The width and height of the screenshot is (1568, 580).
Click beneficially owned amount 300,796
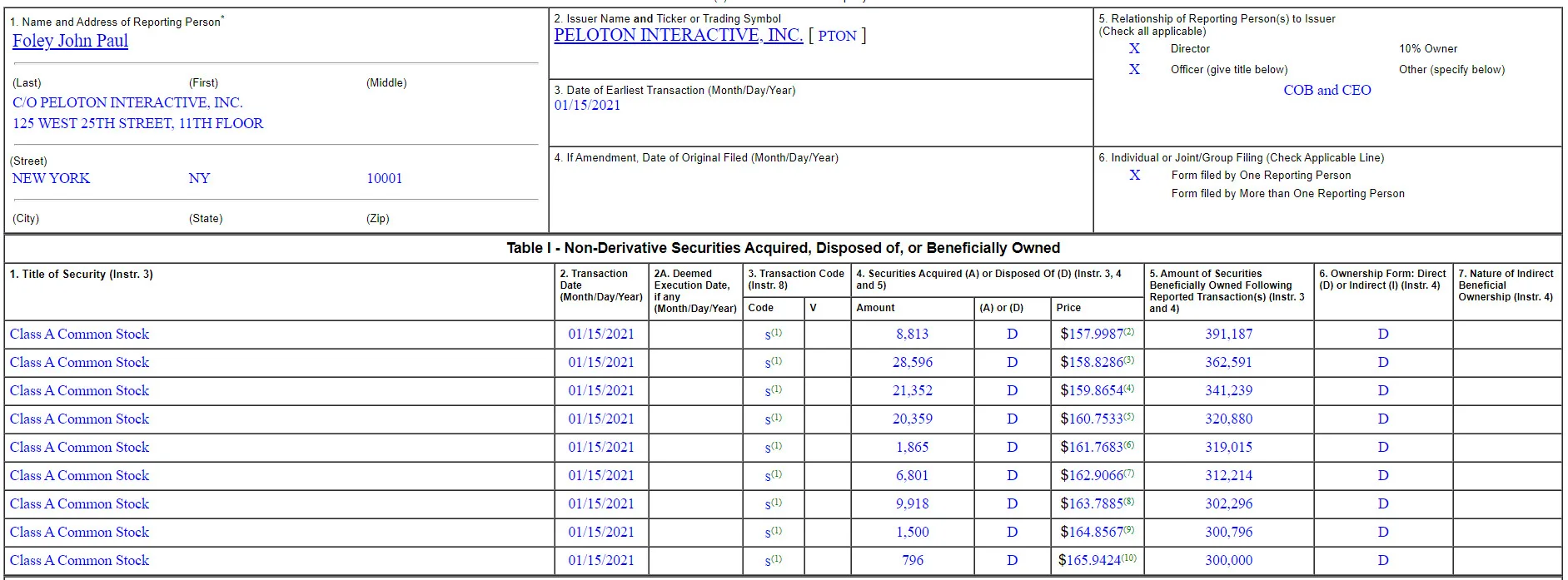1228,532
